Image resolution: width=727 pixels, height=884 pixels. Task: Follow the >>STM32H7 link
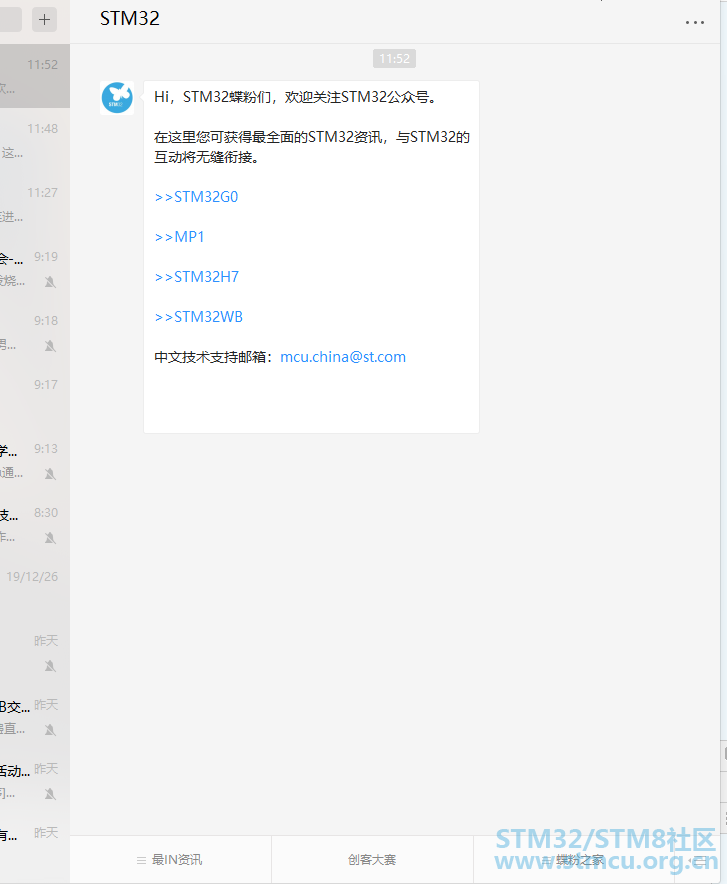(x=196, y=277)
